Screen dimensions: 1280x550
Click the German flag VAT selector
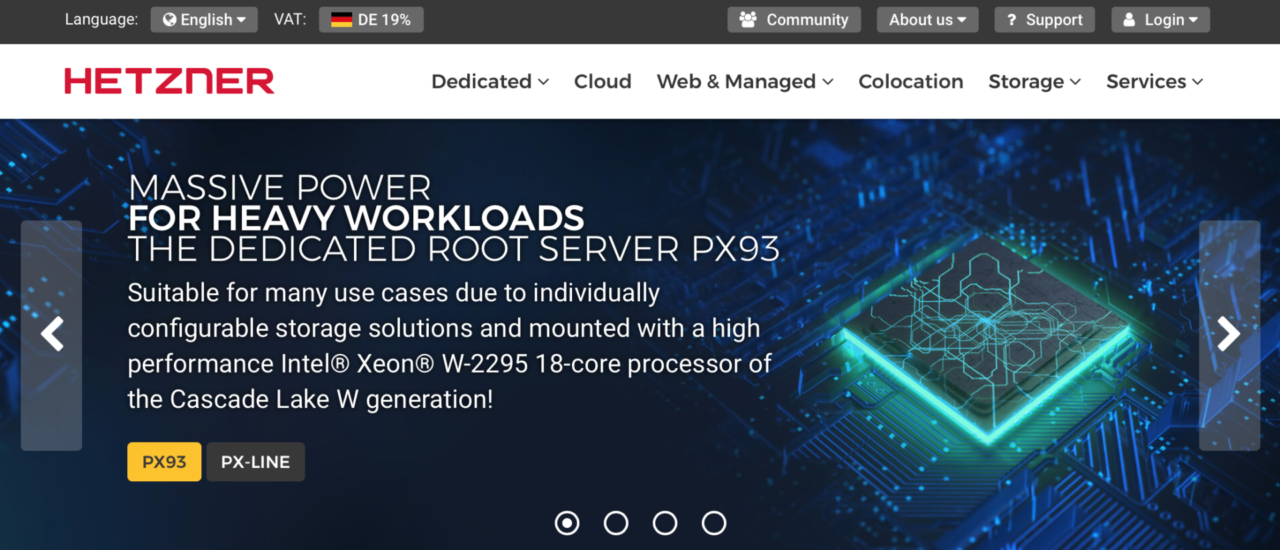click(x=371, y=20)
